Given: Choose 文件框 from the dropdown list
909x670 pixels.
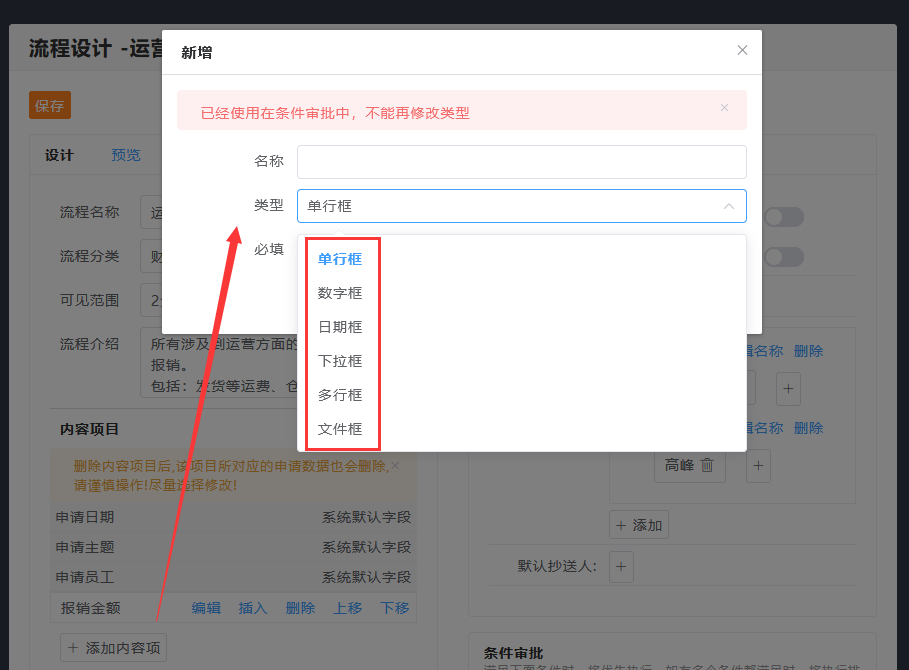Looking at the screenshot, I should 340,429.
